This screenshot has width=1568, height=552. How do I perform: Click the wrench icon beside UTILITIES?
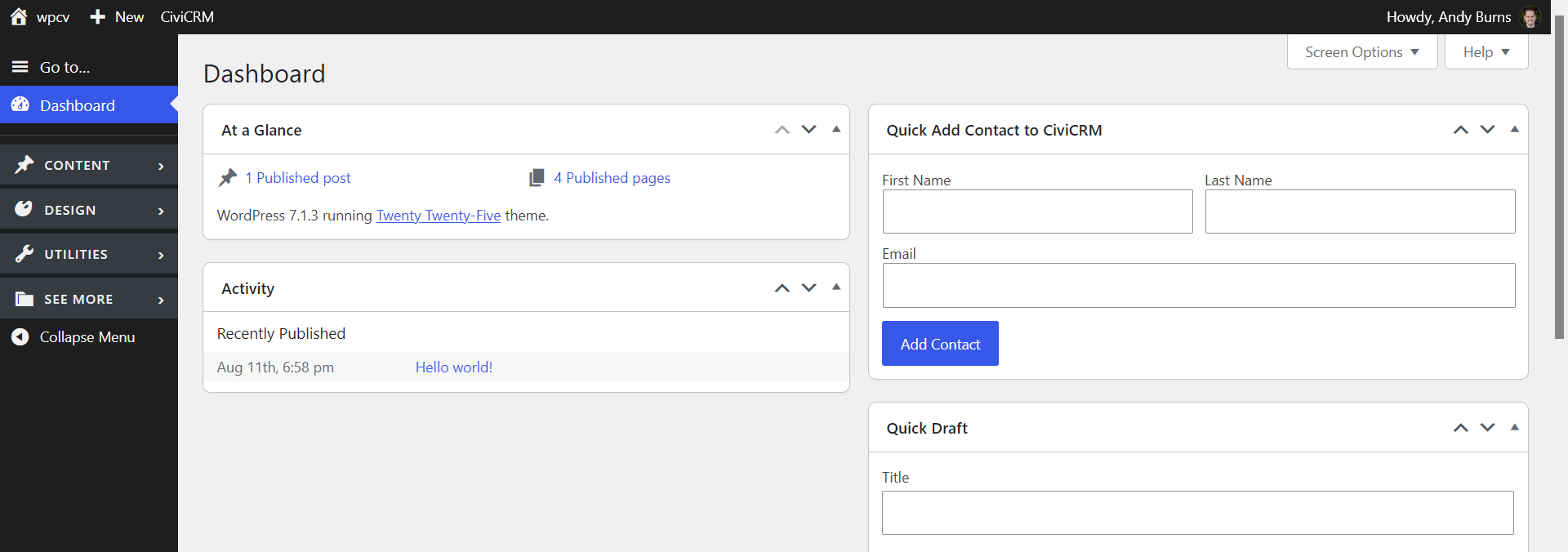coord(24,253)
